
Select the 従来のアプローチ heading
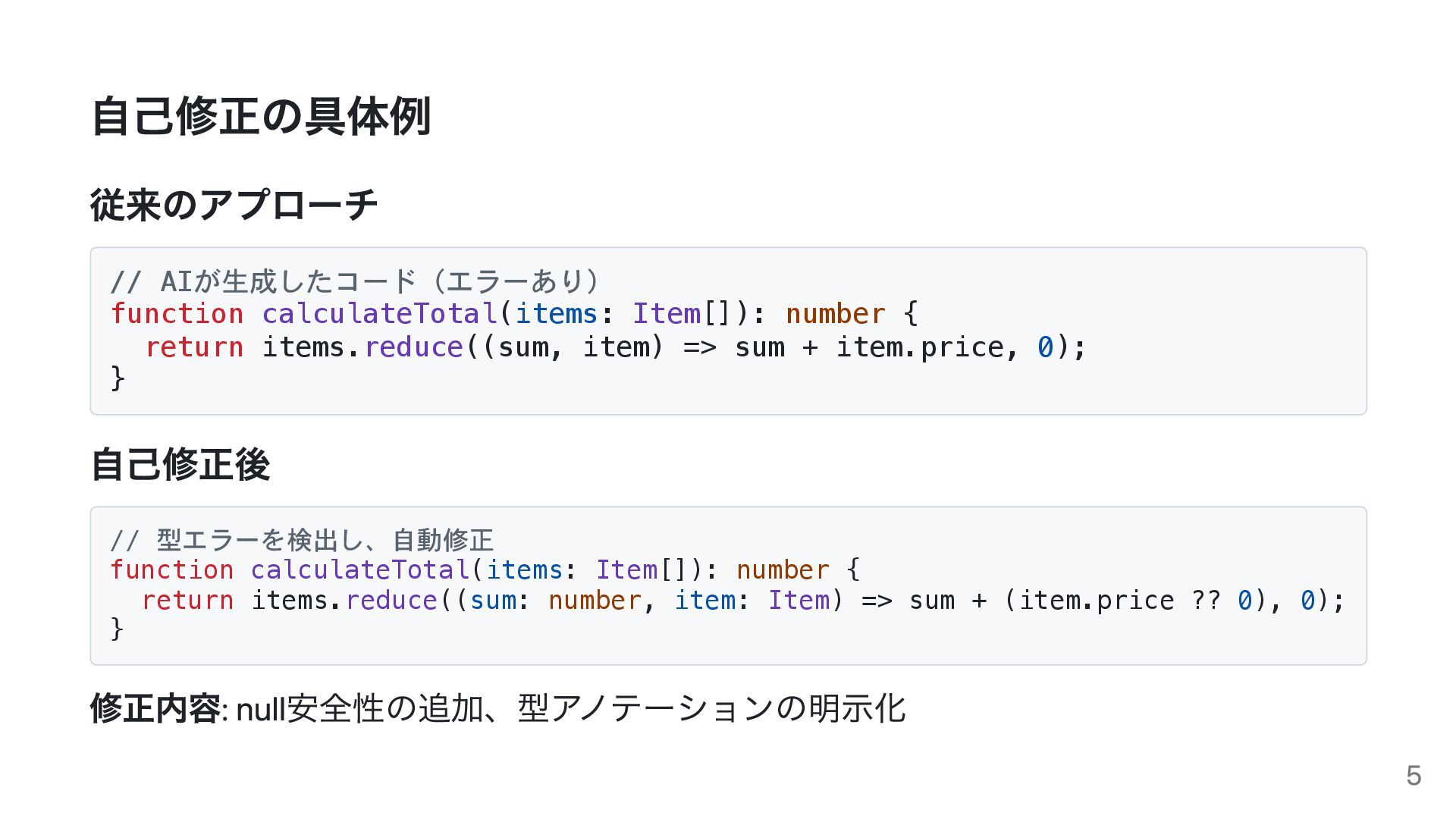pyautogui.click(x=234, y=205)
